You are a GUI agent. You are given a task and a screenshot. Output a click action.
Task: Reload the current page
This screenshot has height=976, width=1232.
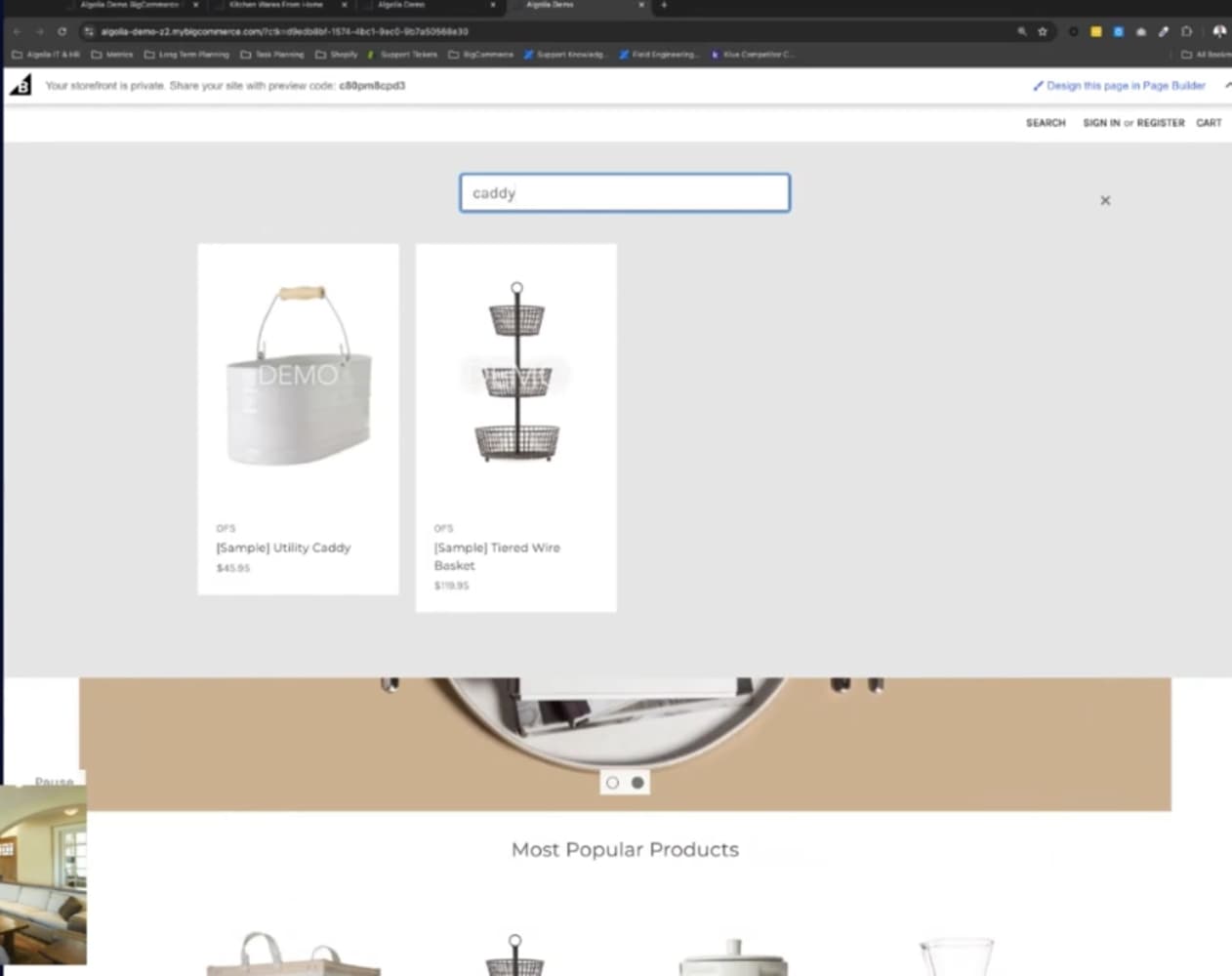(x=62, y=31)
